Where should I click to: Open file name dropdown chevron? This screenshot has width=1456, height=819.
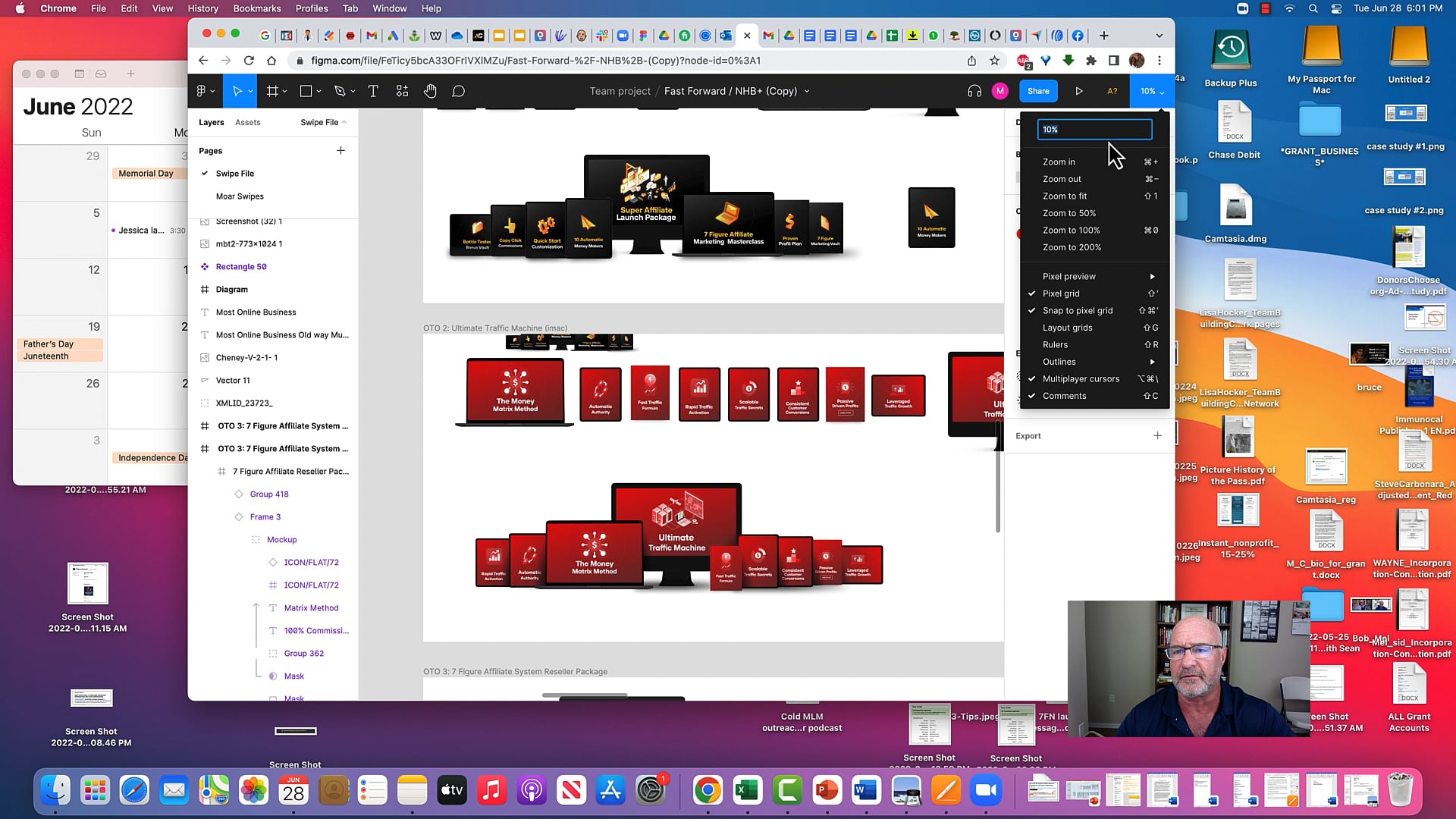point(807,91)
